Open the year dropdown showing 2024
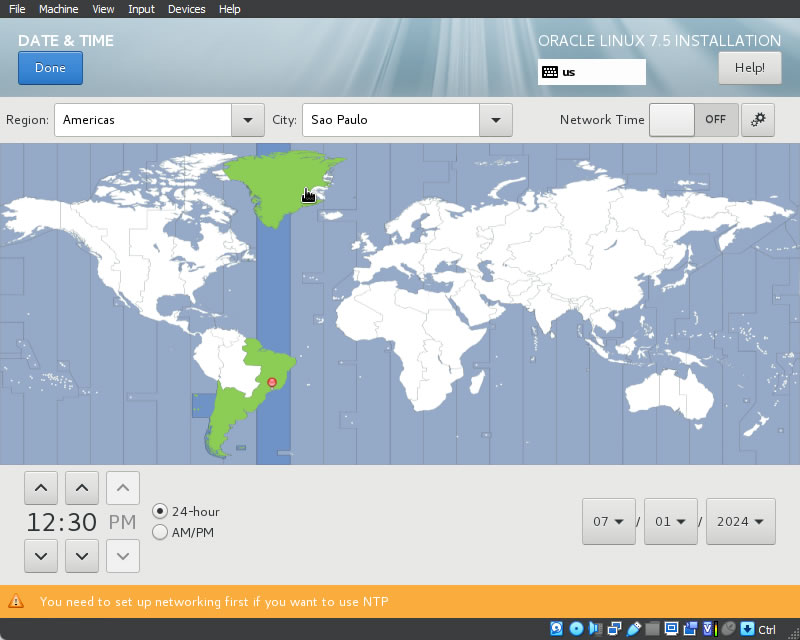Screen dimensions: 800x640 [x=740, y=522]
